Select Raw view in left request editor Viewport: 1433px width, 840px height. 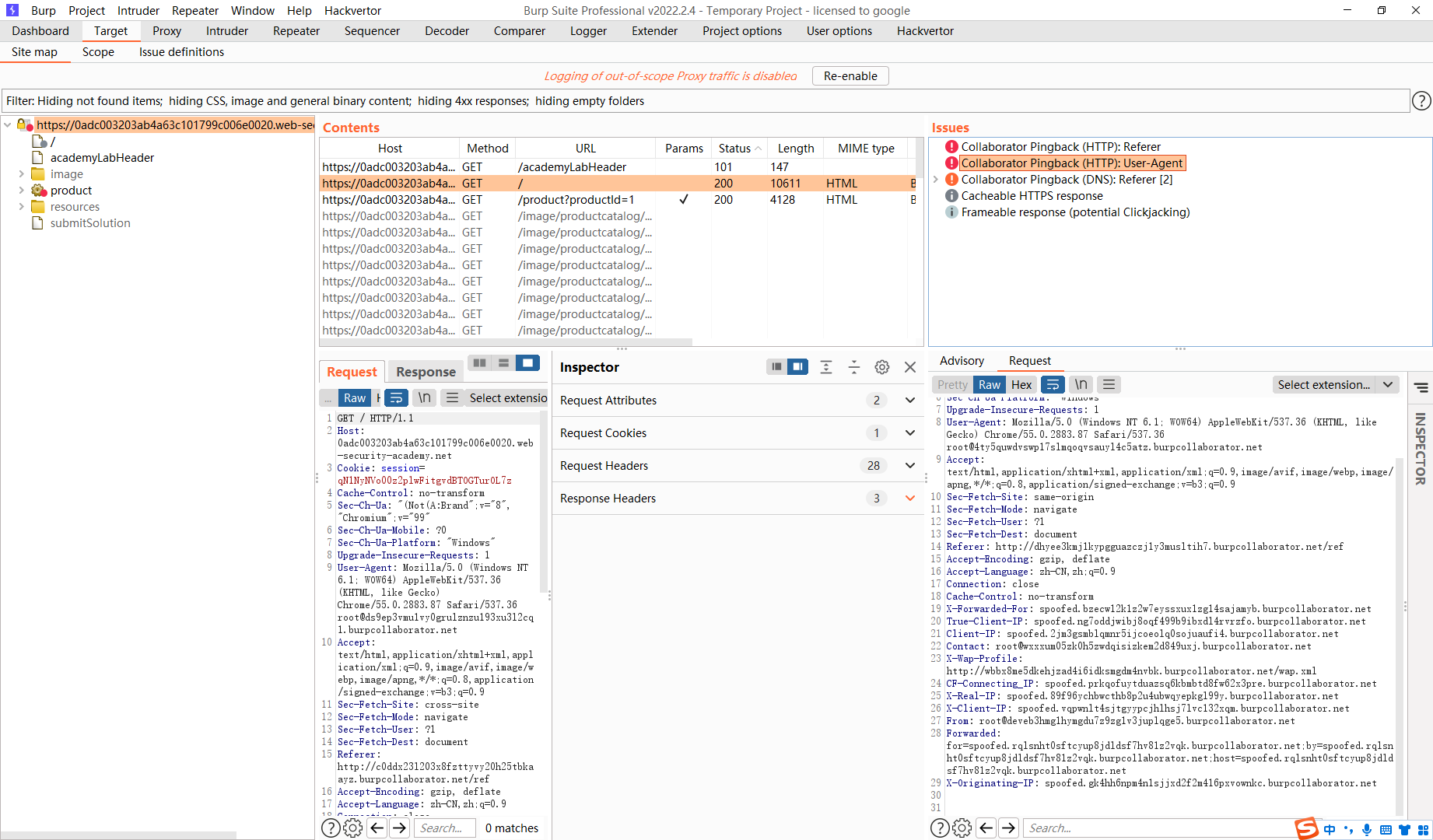355,398
